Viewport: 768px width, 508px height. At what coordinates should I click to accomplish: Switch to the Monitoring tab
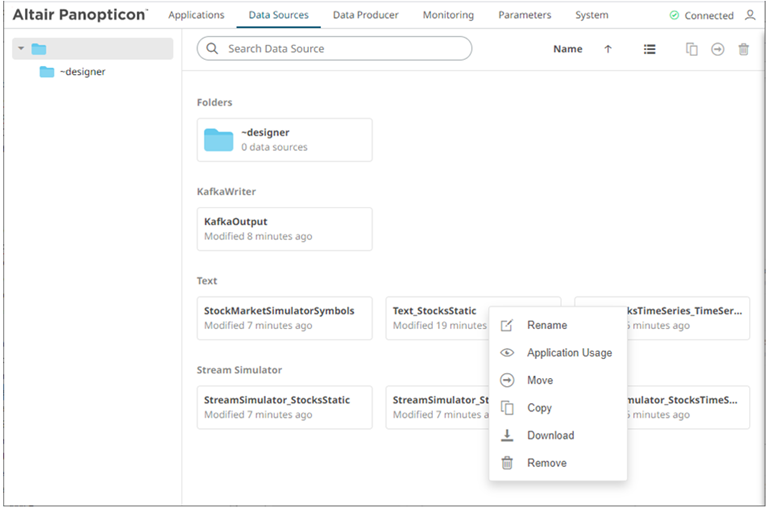[446, 16]
